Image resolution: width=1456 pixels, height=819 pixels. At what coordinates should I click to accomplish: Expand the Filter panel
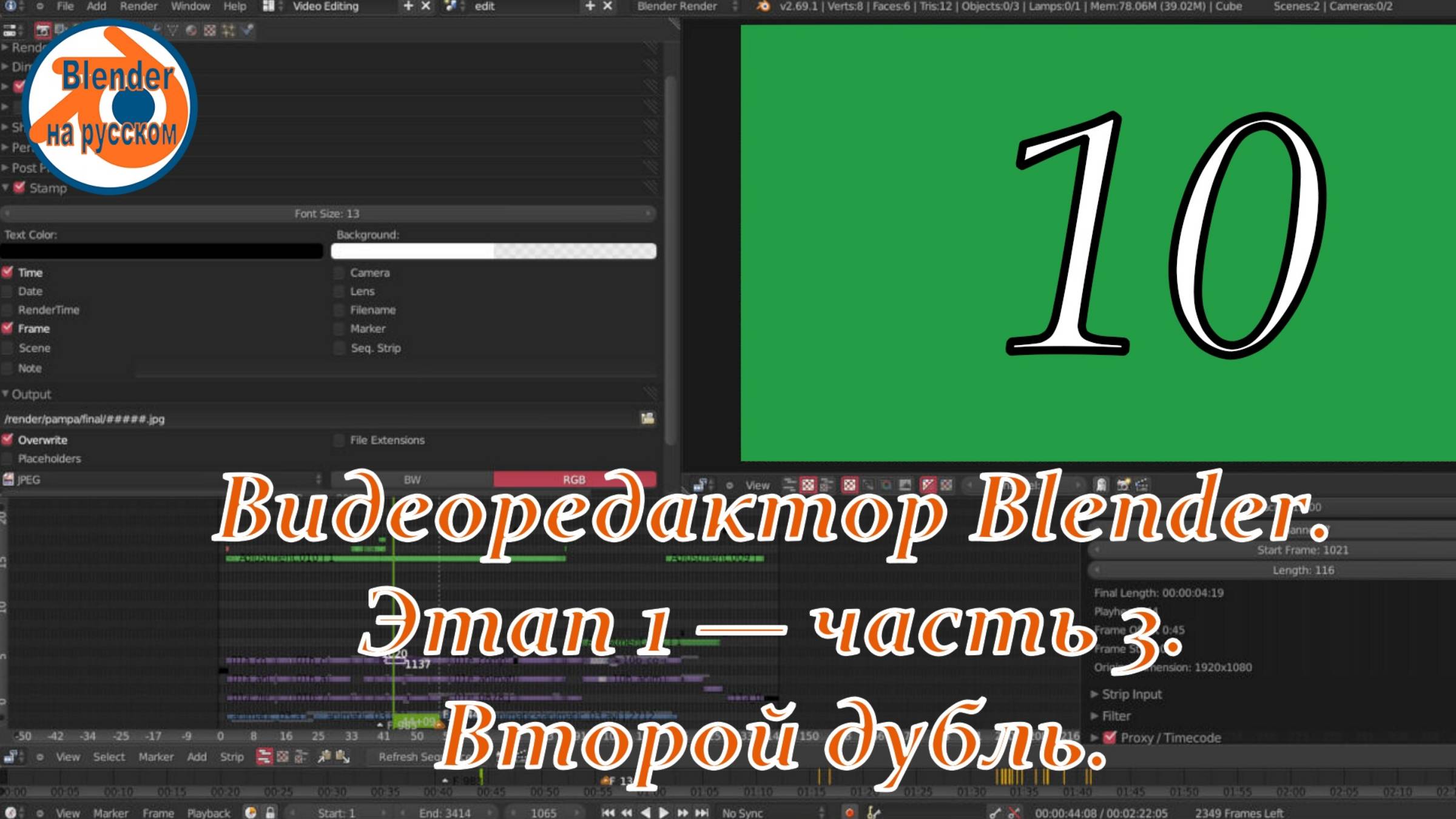[x=1116, y=716]
